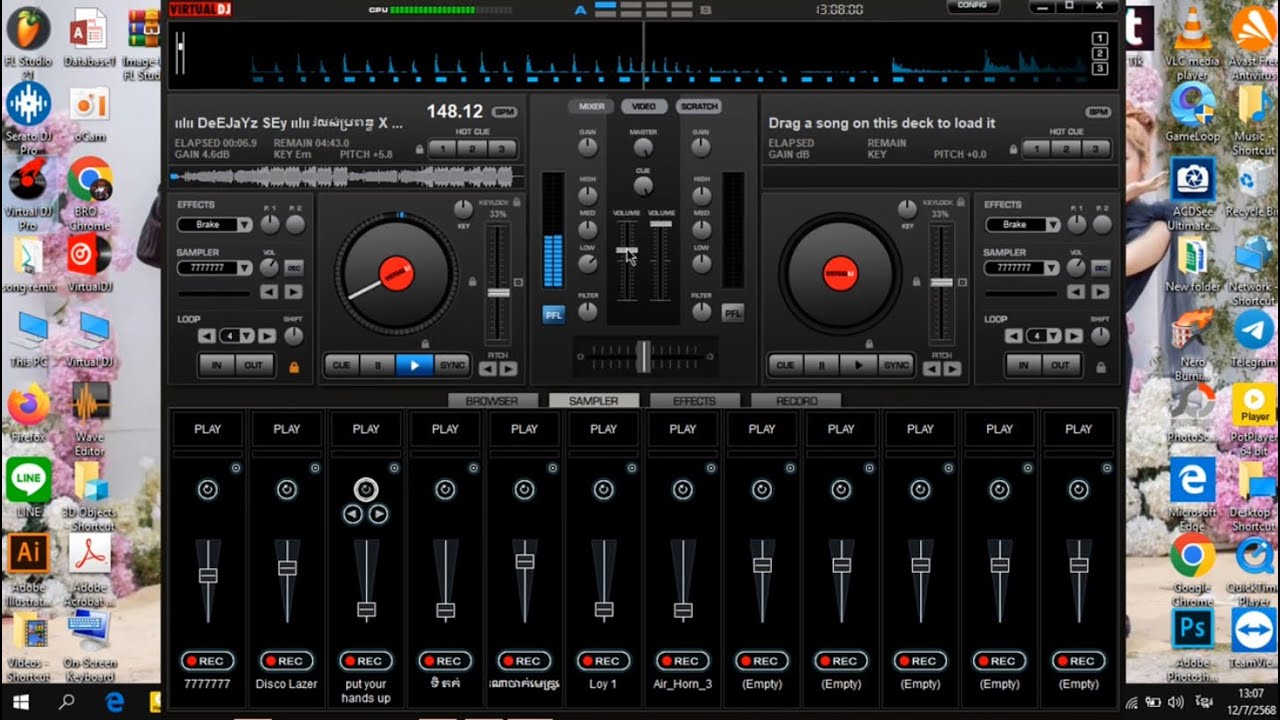Click the right deck SYNC button
The height and width of the screenshot is (720, 1280).
pos(896,365)
